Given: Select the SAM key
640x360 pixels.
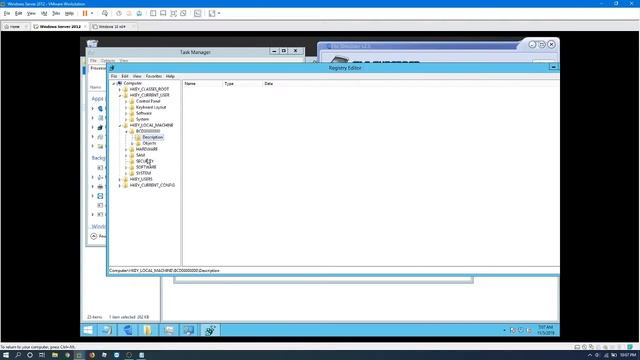Looking at the screenshot, I should click(x=140, y=155).
